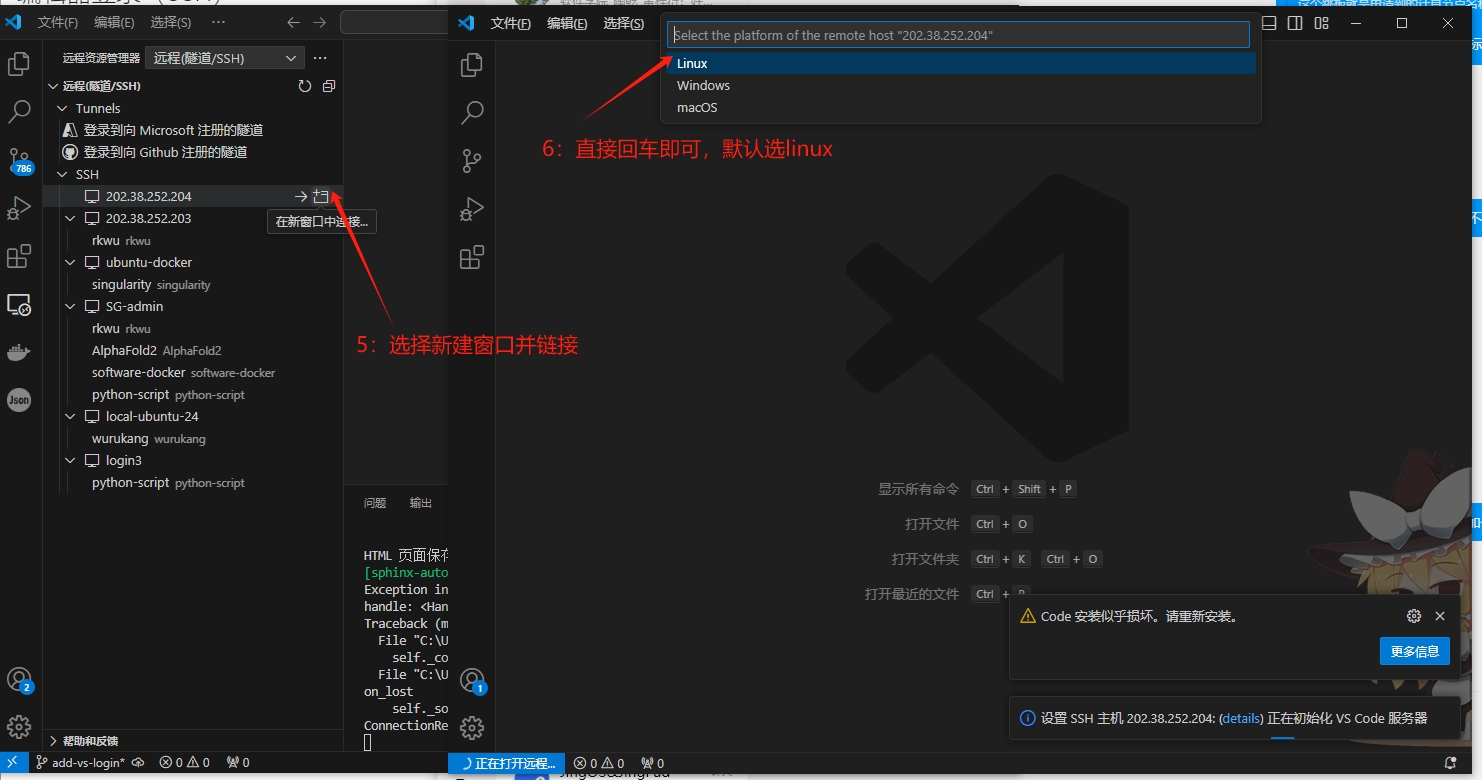Open 文件(F) menu in left window
This screenshot has height=780, width=1482.
pyautogui.click(x=58, y=22)
